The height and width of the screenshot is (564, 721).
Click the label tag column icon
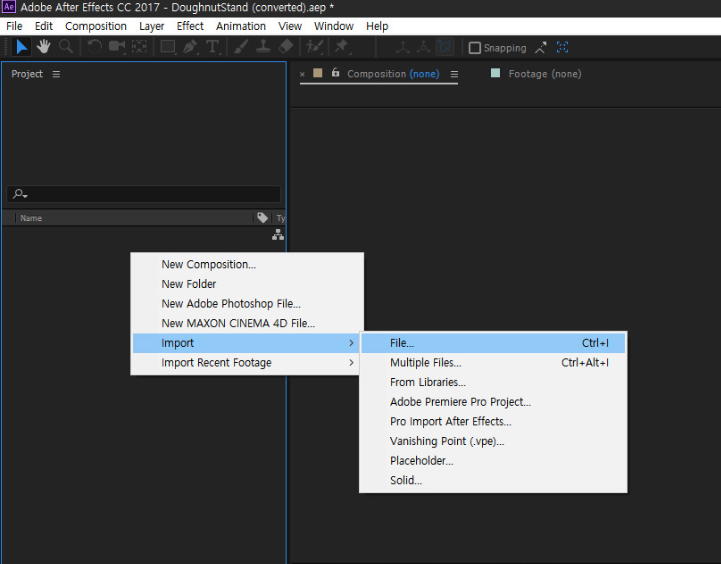(262, 218)
